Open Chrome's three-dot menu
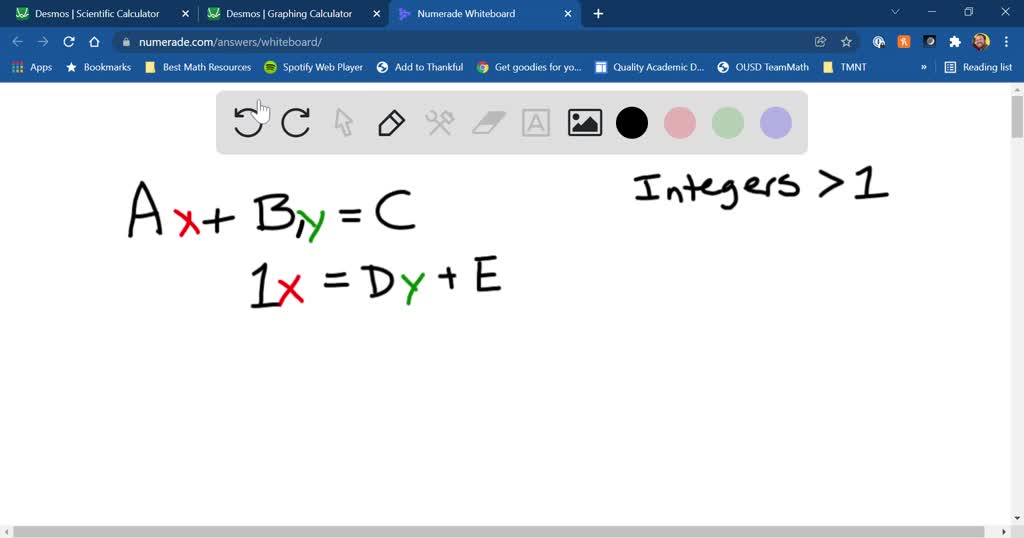 coord(1006,42)
